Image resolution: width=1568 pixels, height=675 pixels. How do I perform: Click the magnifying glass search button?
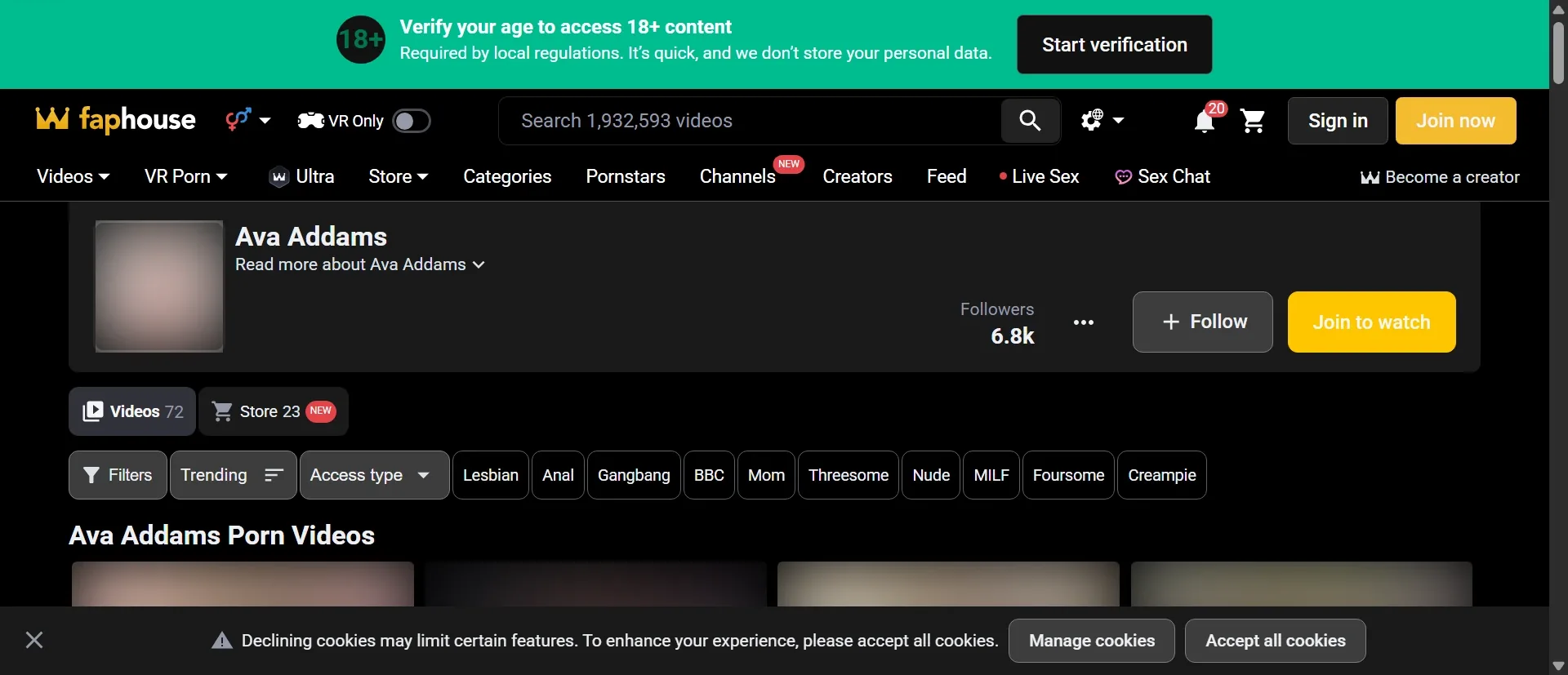tap(1031, 121)
